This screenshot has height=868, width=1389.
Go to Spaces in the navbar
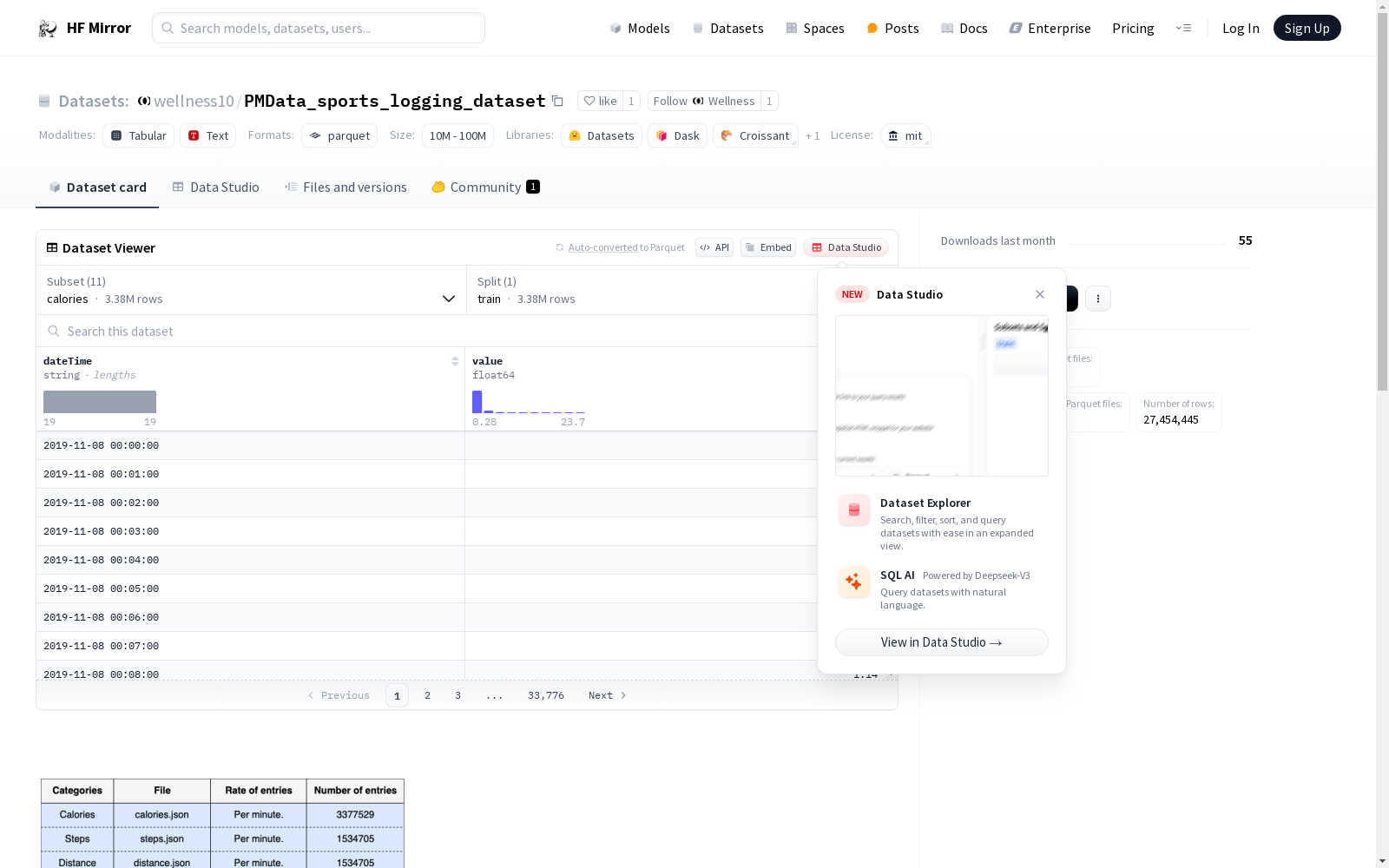tap(815, 29)
